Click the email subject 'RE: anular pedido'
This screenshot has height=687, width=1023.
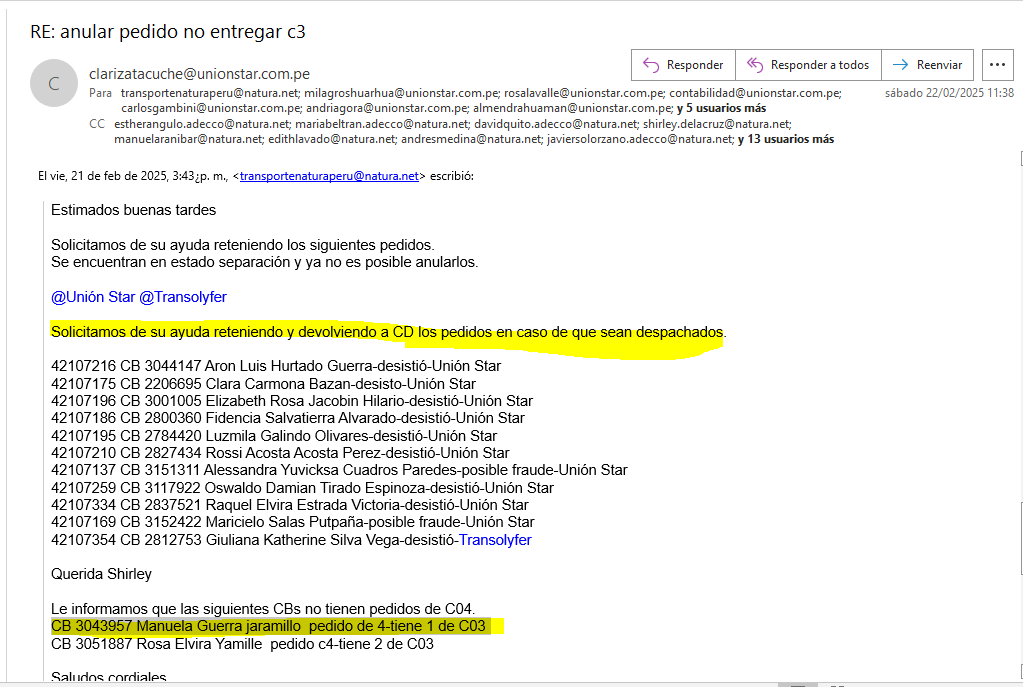(x=168, y=31)
